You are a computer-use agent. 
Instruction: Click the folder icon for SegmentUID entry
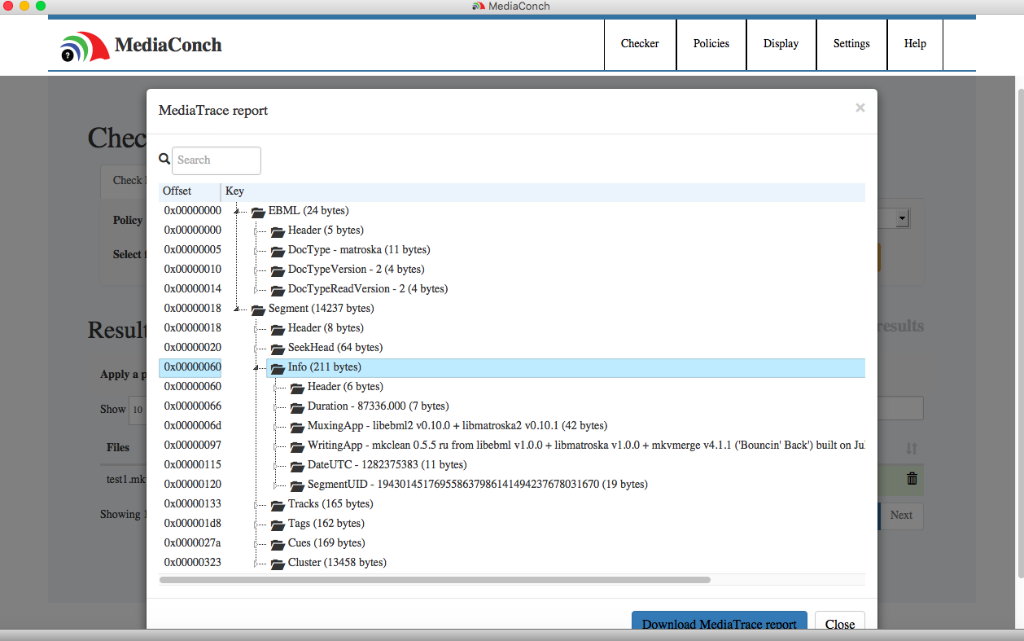297,486
